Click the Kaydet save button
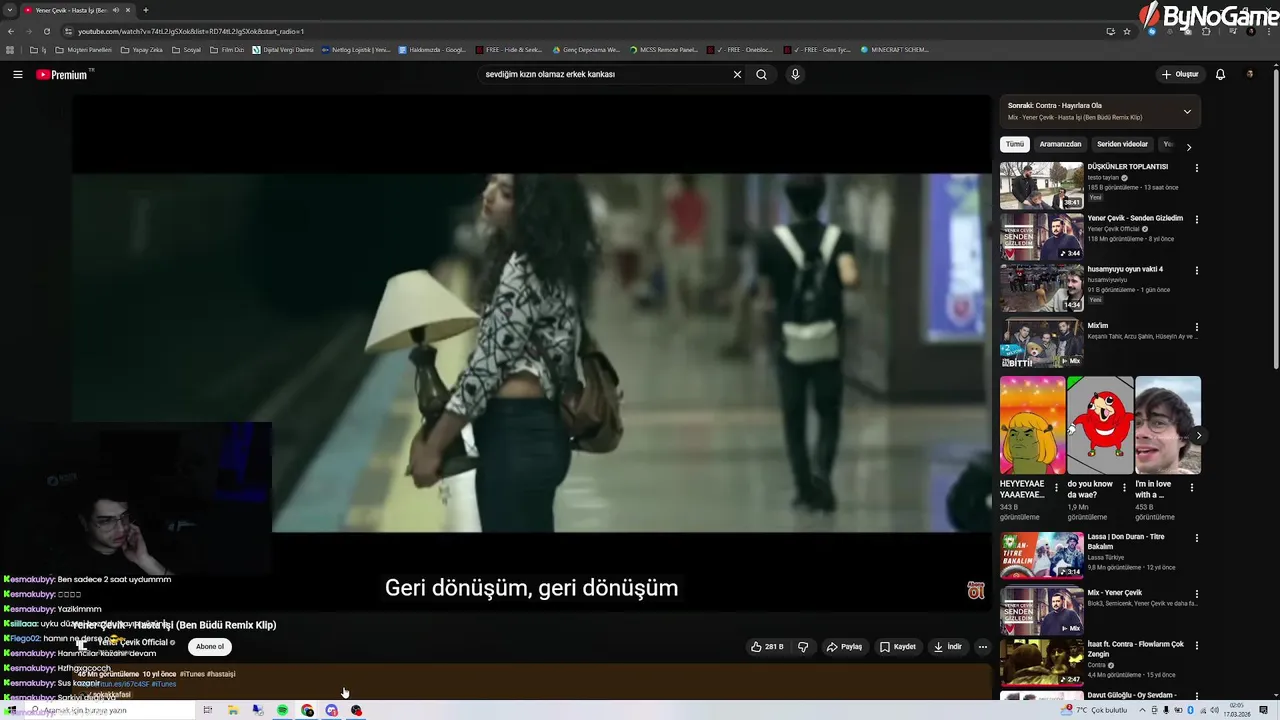 [898, 647]
